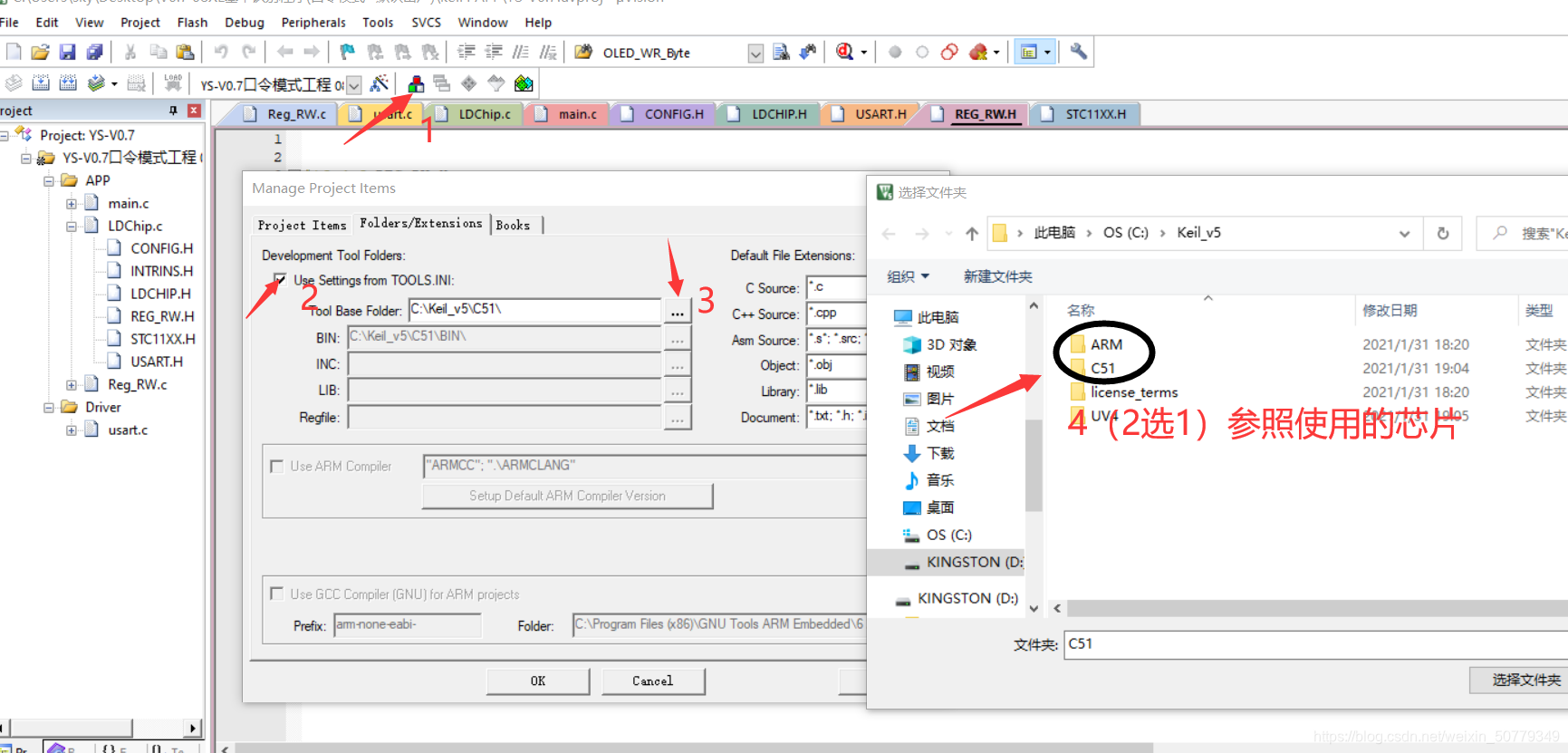
Task: Enable Use GCC Compiler for ARM checkbox
Action: click(277, 594)
